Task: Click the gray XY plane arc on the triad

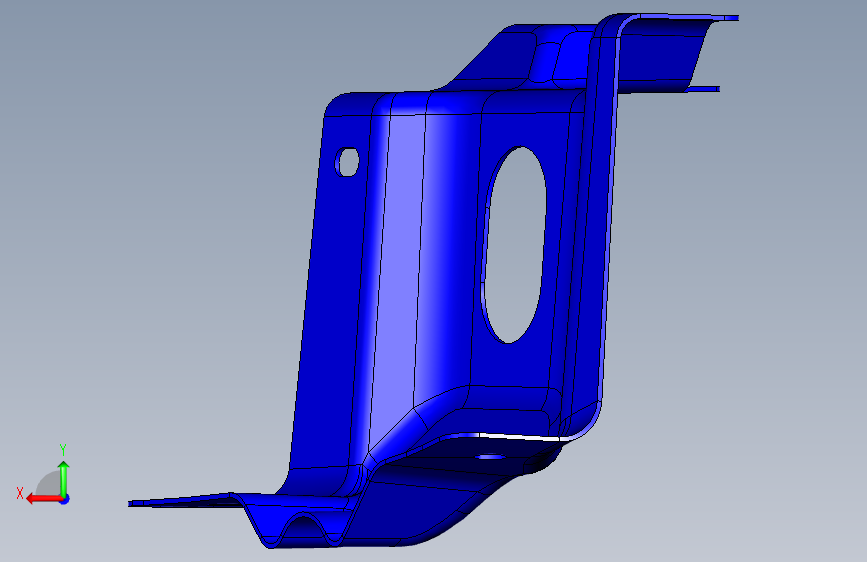Action: [x=48, y=483]
